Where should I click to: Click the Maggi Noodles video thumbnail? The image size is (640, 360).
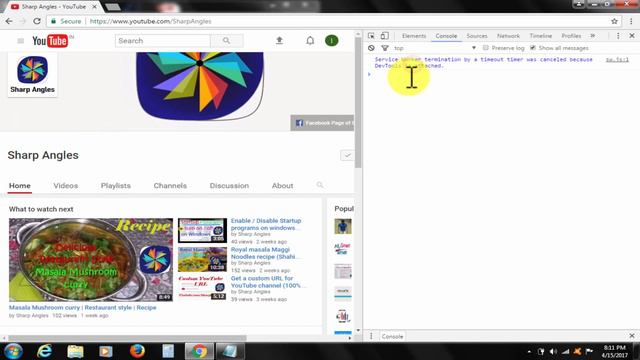[202, 259]
